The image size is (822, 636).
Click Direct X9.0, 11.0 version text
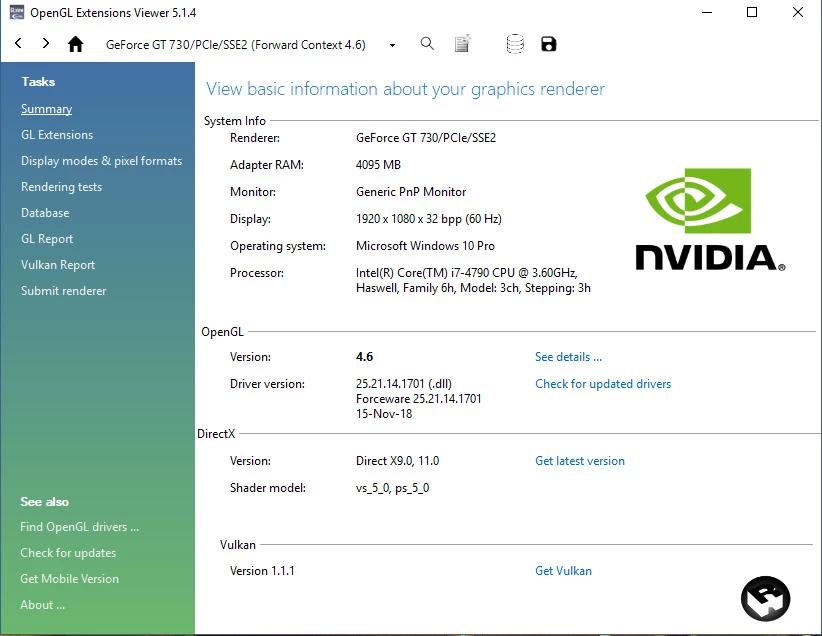tap(397, 461)
